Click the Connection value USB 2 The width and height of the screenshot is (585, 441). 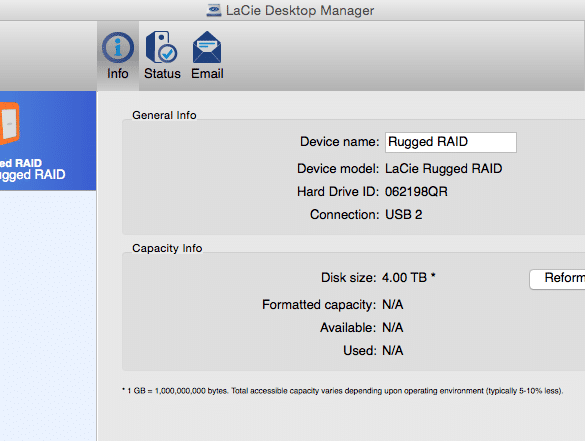[404, 215]
